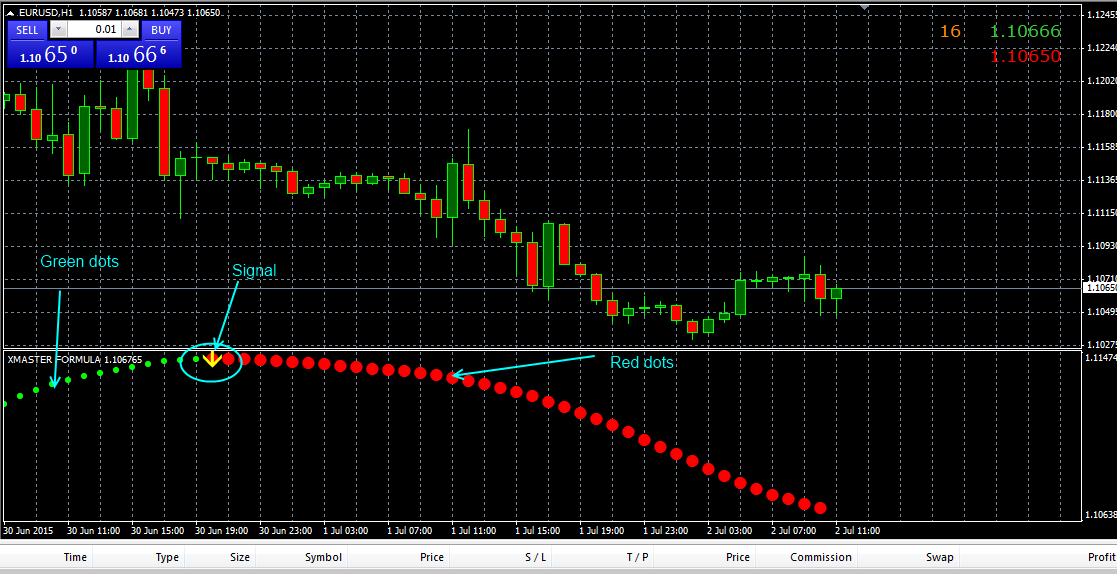Click the S / L column header
This screenshot has width=1117, height=574.
(535, 557)
